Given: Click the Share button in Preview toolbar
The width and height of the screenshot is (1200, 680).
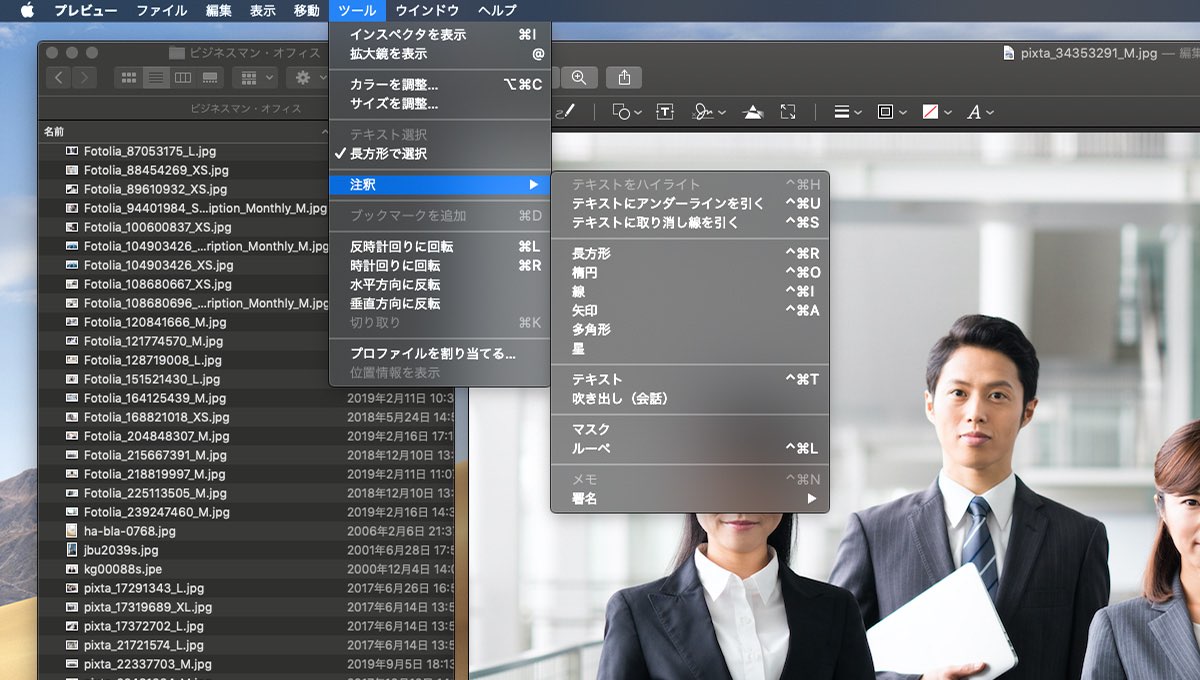Looking at the screenshot, I should [x=624, y=77].
